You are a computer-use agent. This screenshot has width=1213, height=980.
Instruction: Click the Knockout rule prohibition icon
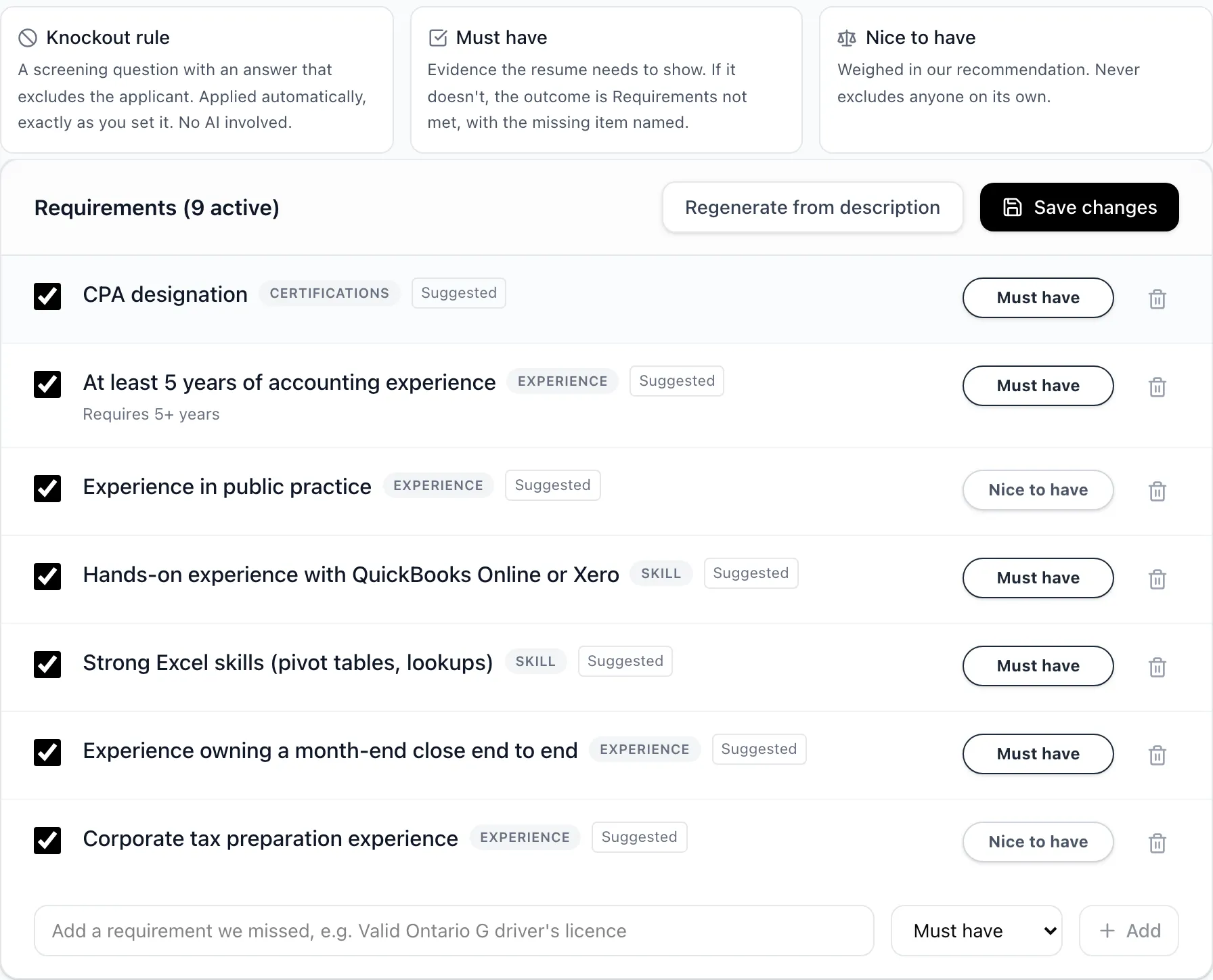click(28, 38)
